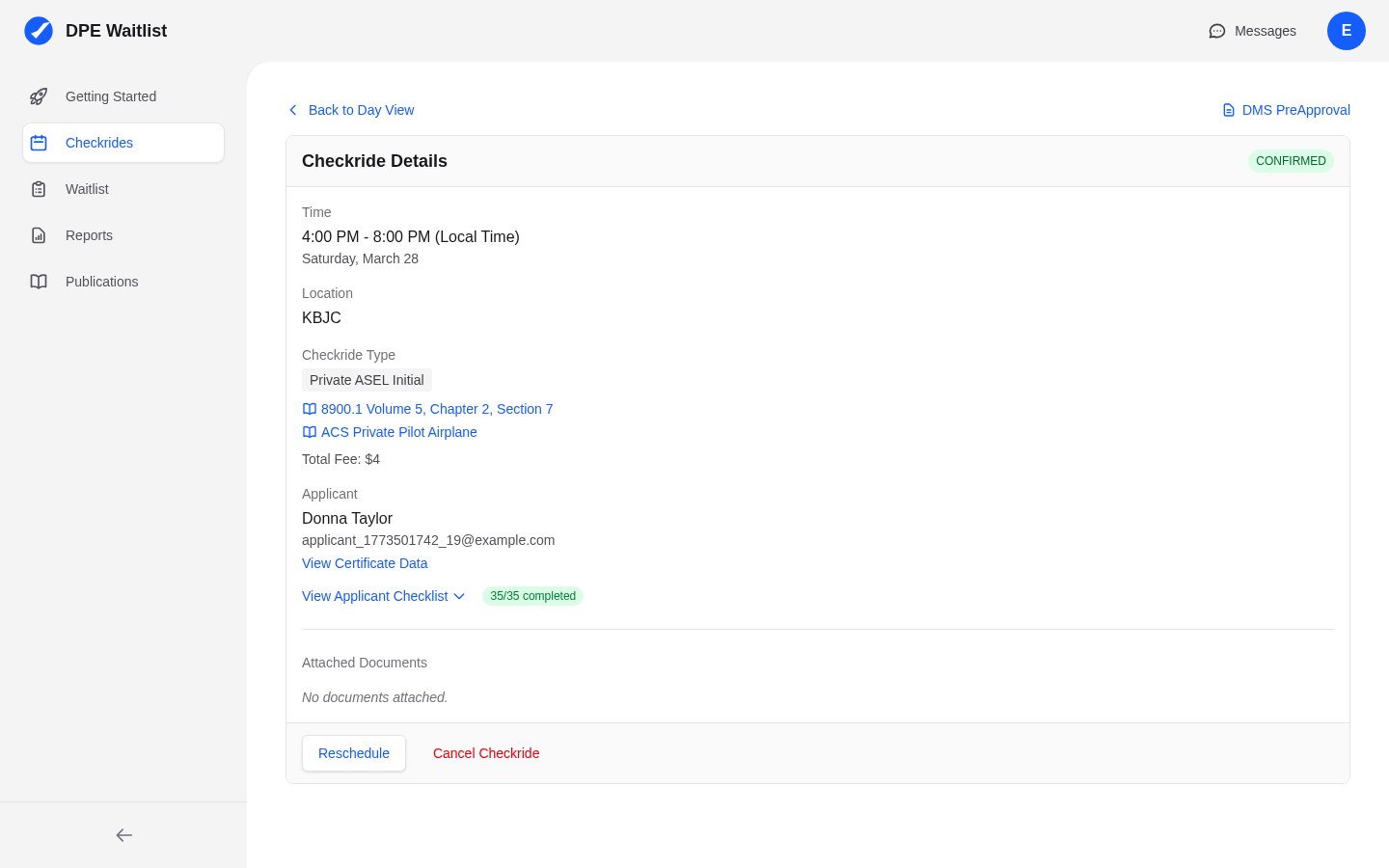Open Reports via the bar chart icon
The height and width of the screenshot is (868, 1389).
(x=38, y=235)
